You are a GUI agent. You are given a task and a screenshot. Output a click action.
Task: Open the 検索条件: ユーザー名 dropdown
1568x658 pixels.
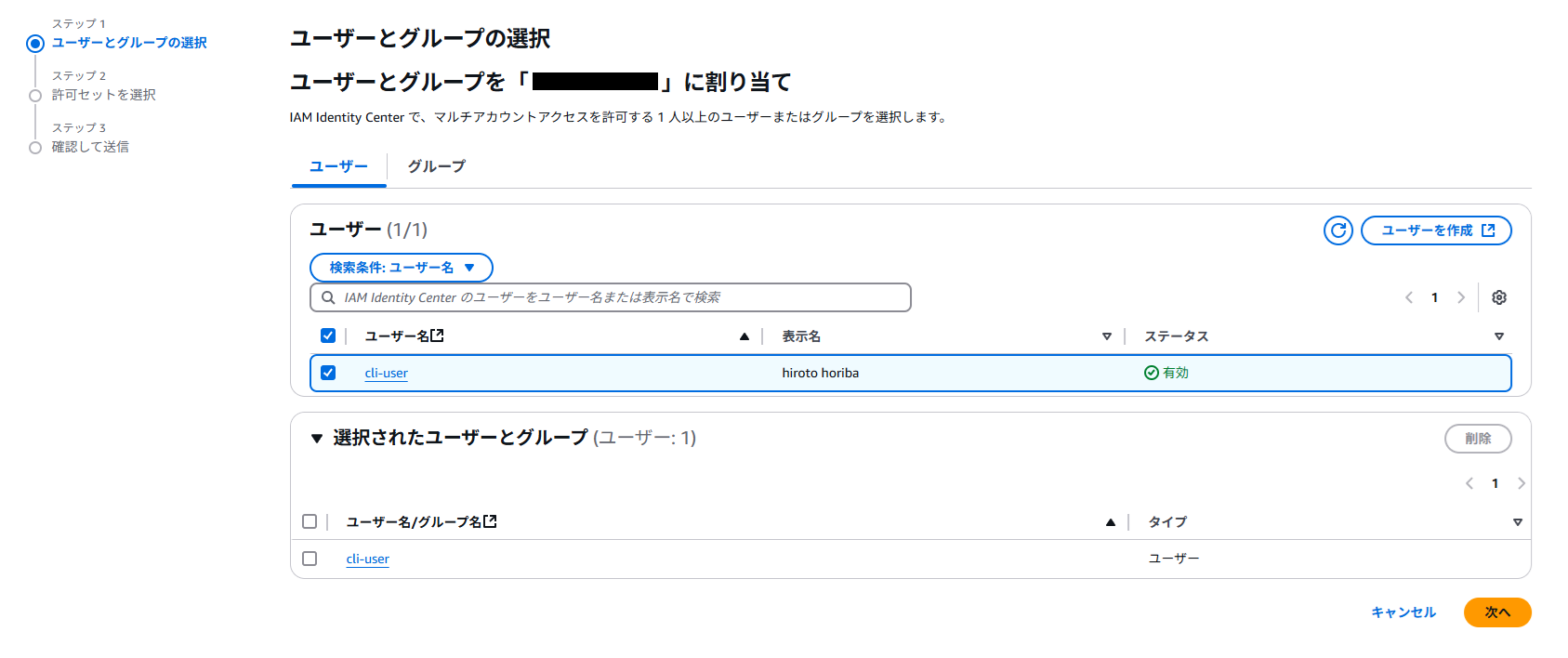coord(402,268)
